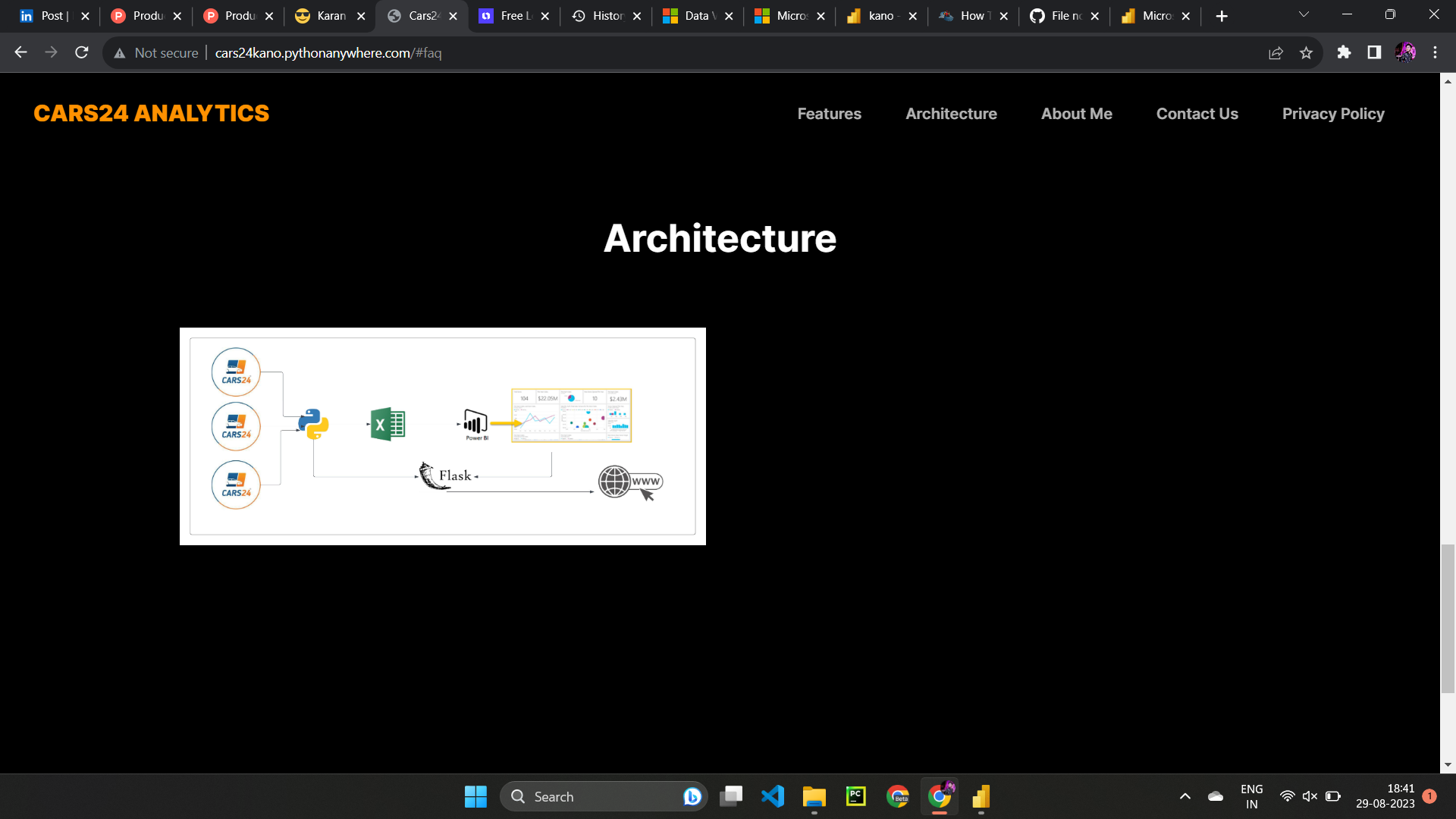Screen dimensions: 1456x819
Task: Open the active Chrome taskbar icon
Action: tap(940, 796)
